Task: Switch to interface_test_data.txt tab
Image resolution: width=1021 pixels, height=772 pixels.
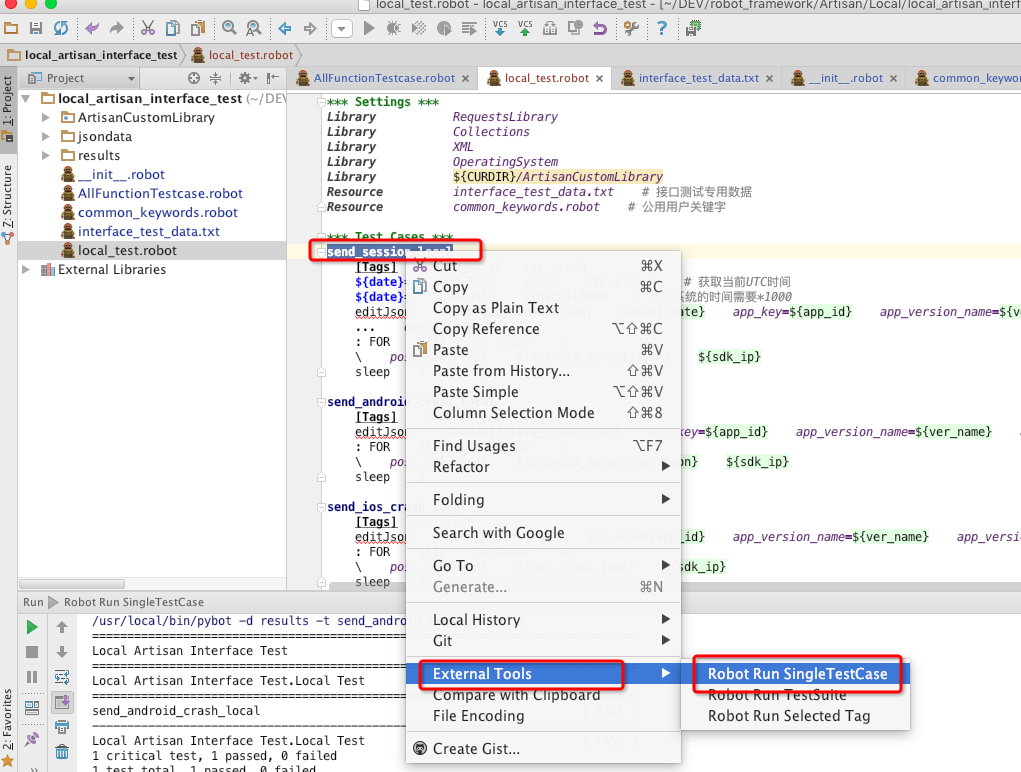Action: point(698,78)
